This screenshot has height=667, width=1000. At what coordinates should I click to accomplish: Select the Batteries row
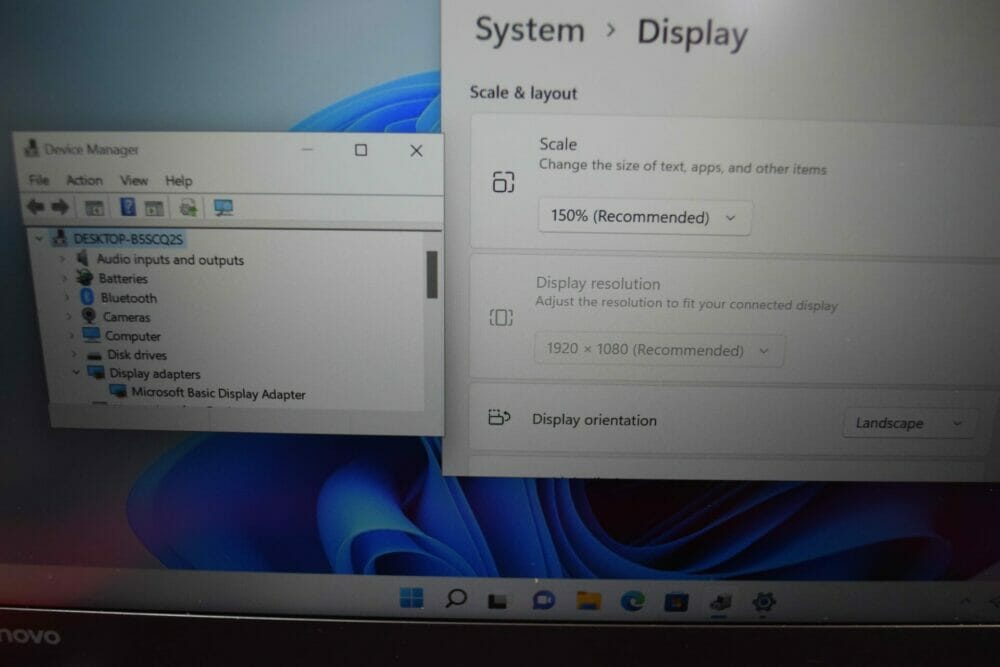click(123, 279)
